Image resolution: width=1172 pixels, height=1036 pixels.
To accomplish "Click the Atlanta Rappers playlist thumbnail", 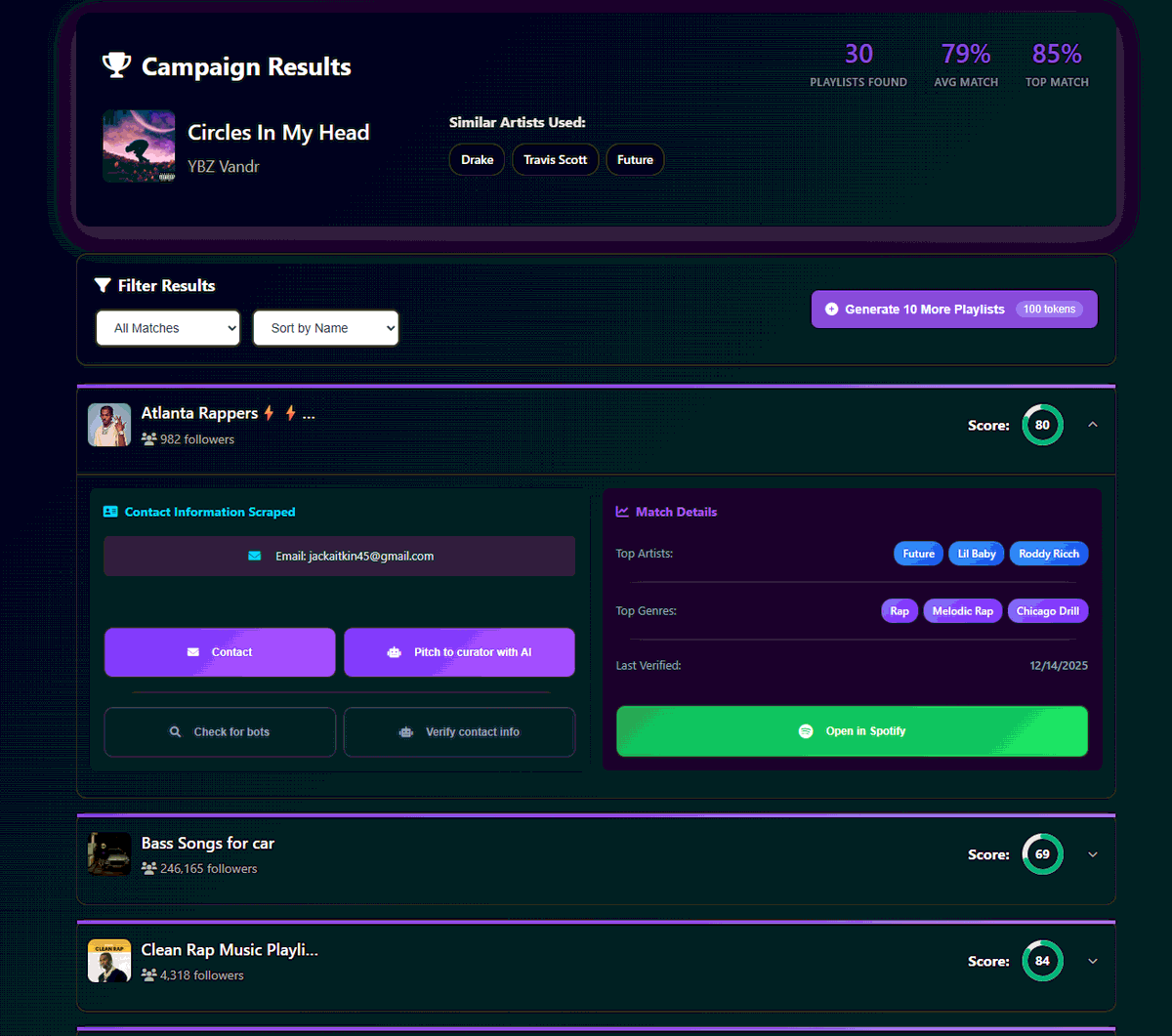I will pos(109,425).
